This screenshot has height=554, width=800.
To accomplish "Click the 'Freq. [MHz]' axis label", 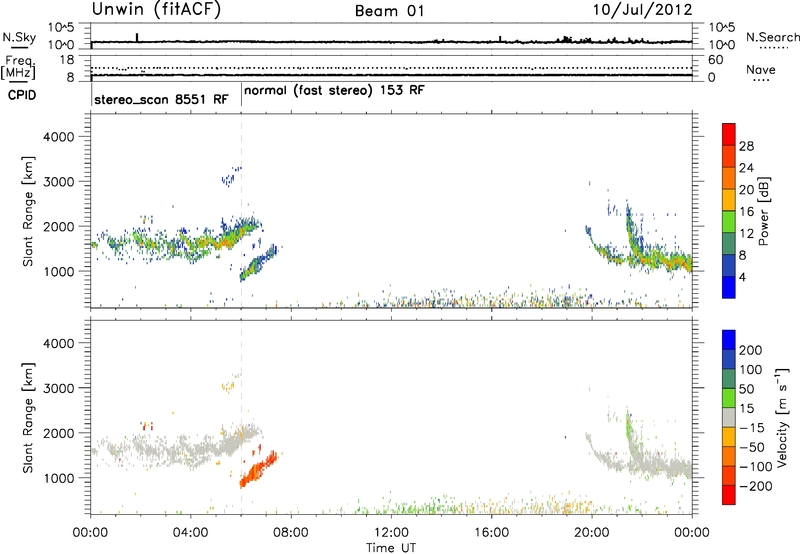I will (x=18, y=67).
